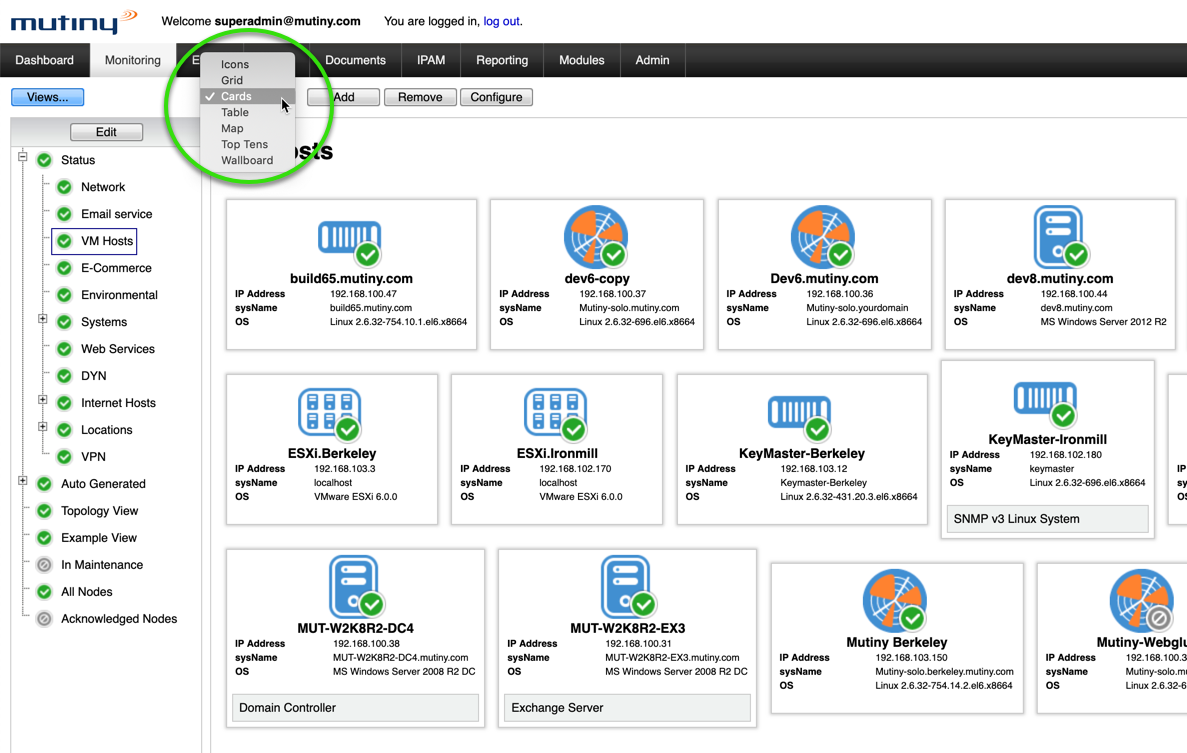This screenshot has width=1187, height=753.
Task: Click the green status icon beside VPN
Action: 64,457
